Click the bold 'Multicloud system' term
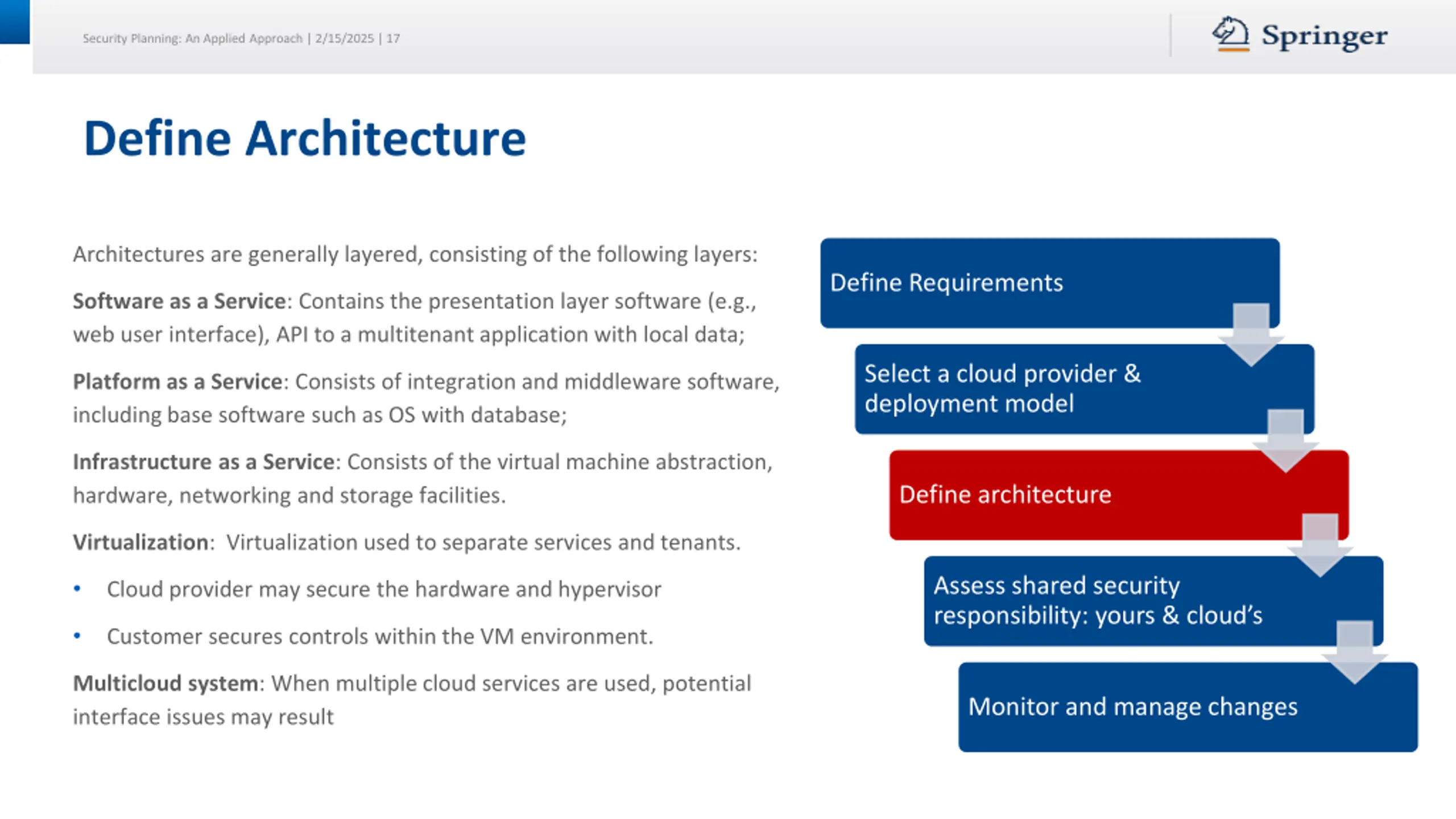 [x=166, y=683]
